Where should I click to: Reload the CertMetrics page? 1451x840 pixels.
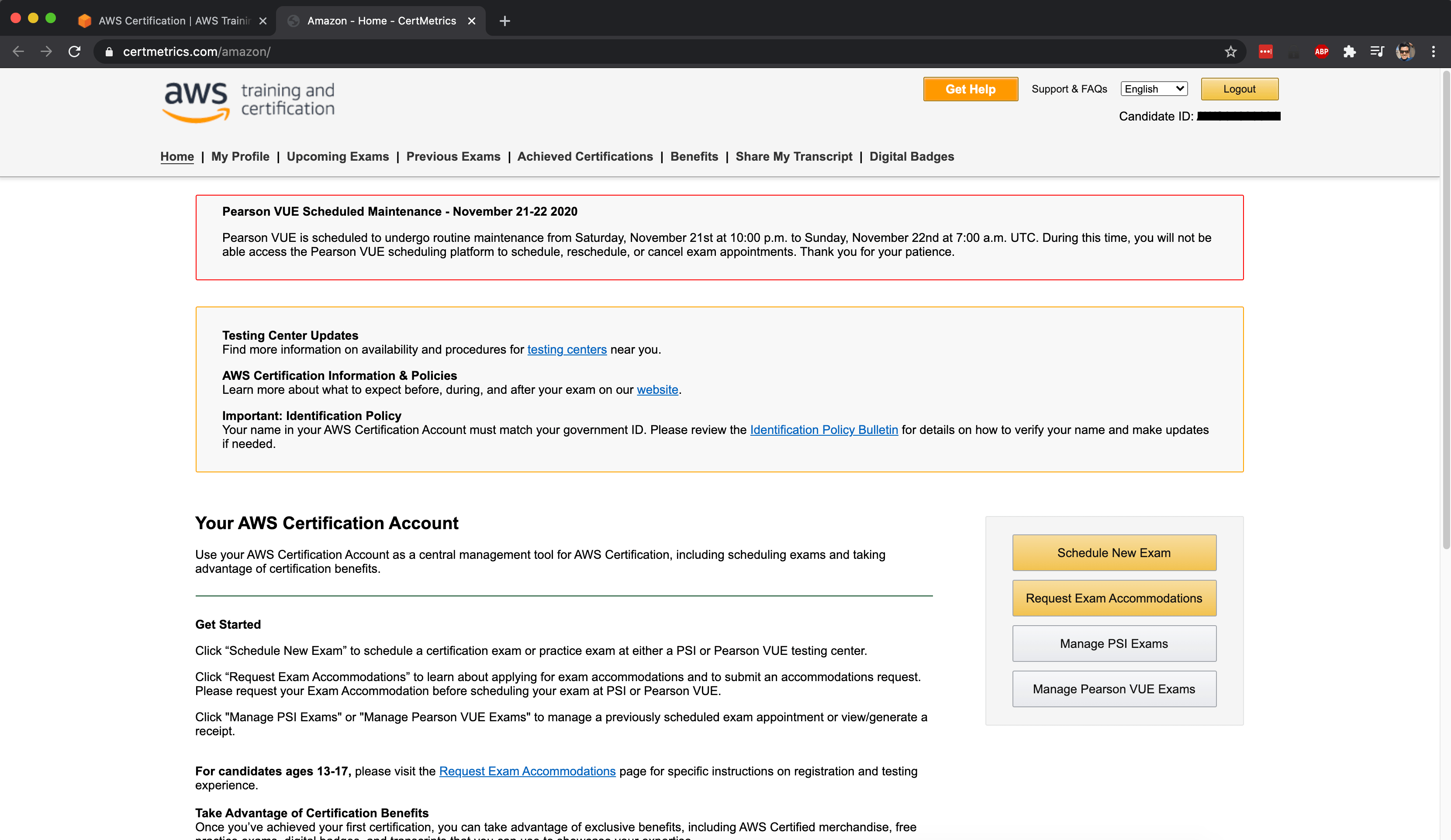click(74, 52)
